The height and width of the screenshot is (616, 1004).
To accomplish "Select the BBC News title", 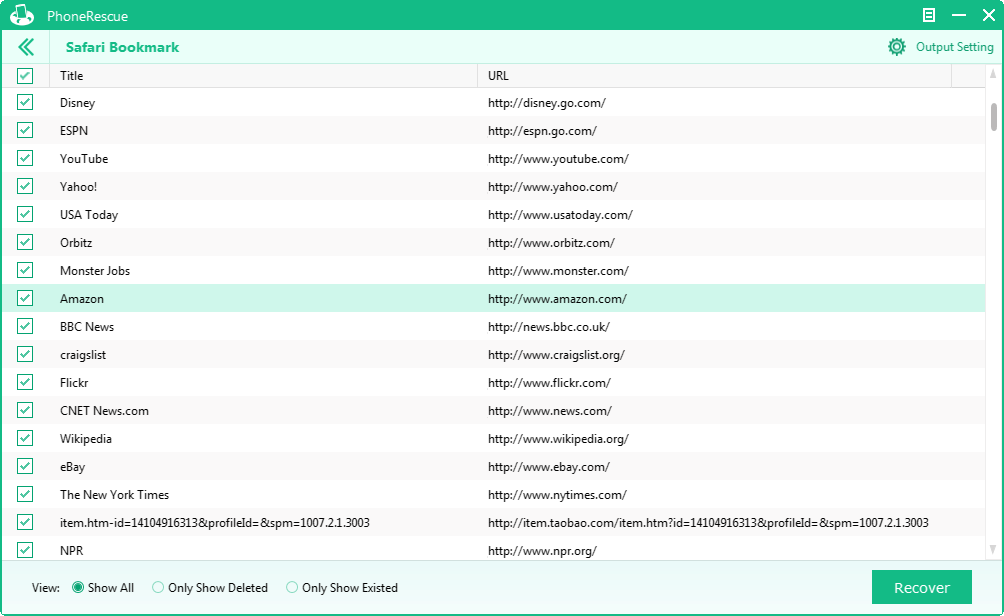I will click(x=87, y=327).
